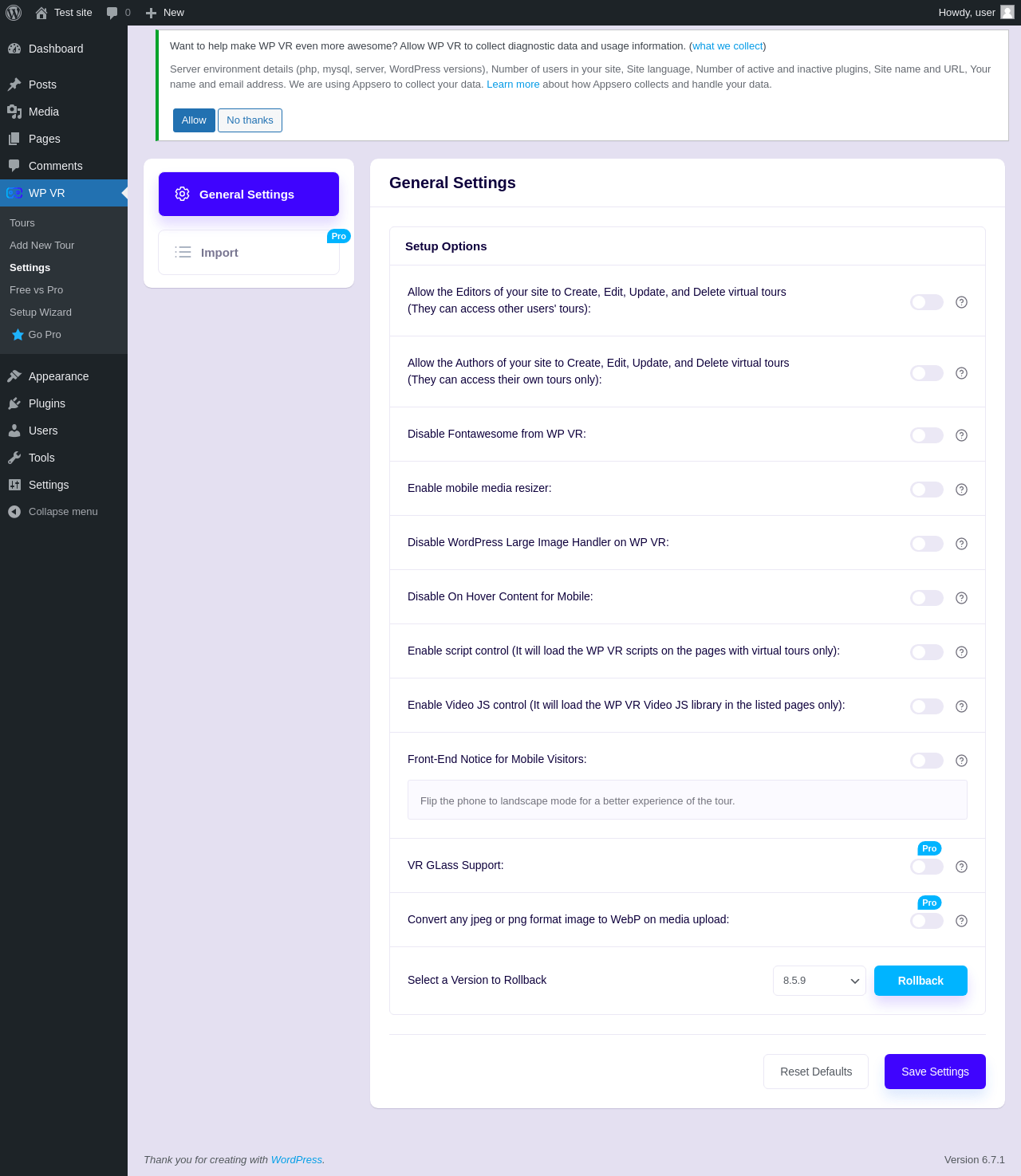Open help icon for VR GLass Support

(961, 867)
